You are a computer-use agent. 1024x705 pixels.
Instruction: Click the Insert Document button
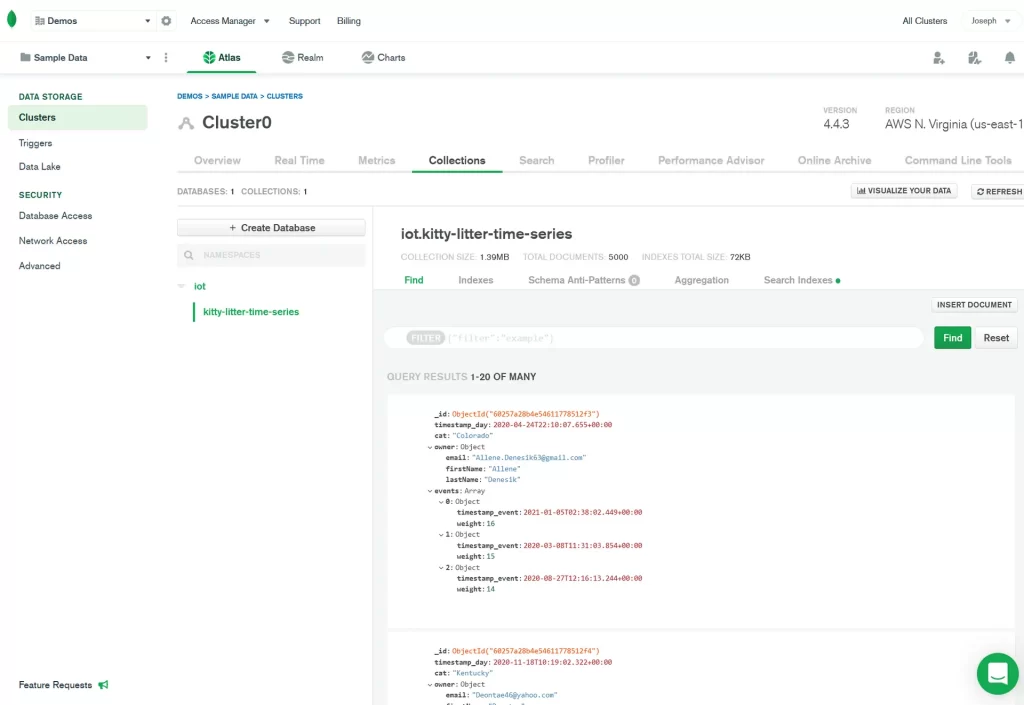(974, 304)
